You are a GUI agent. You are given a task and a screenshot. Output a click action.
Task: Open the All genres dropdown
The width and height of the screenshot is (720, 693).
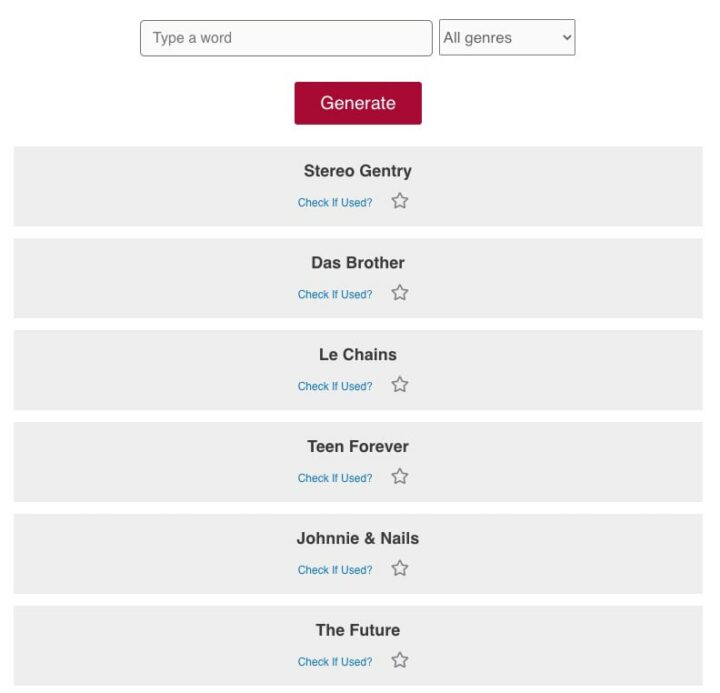click(507, 38)
